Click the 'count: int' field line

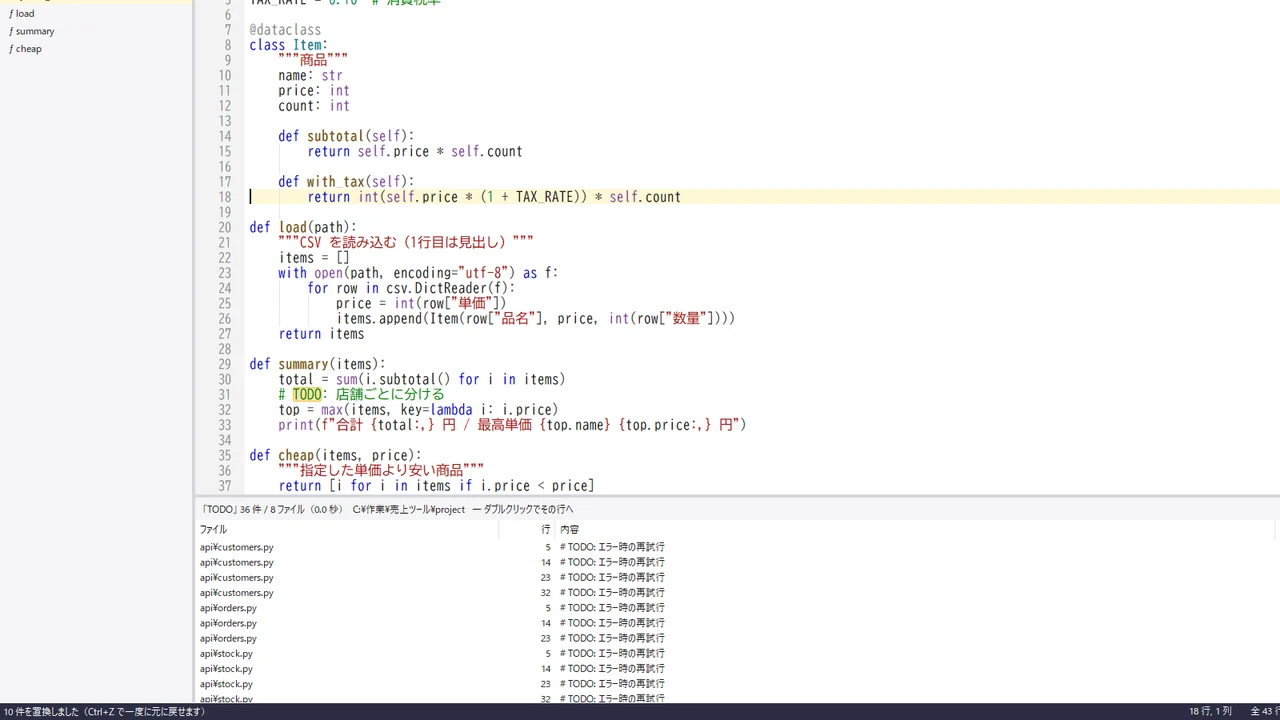pyautogui.click(x=314, y=106)
